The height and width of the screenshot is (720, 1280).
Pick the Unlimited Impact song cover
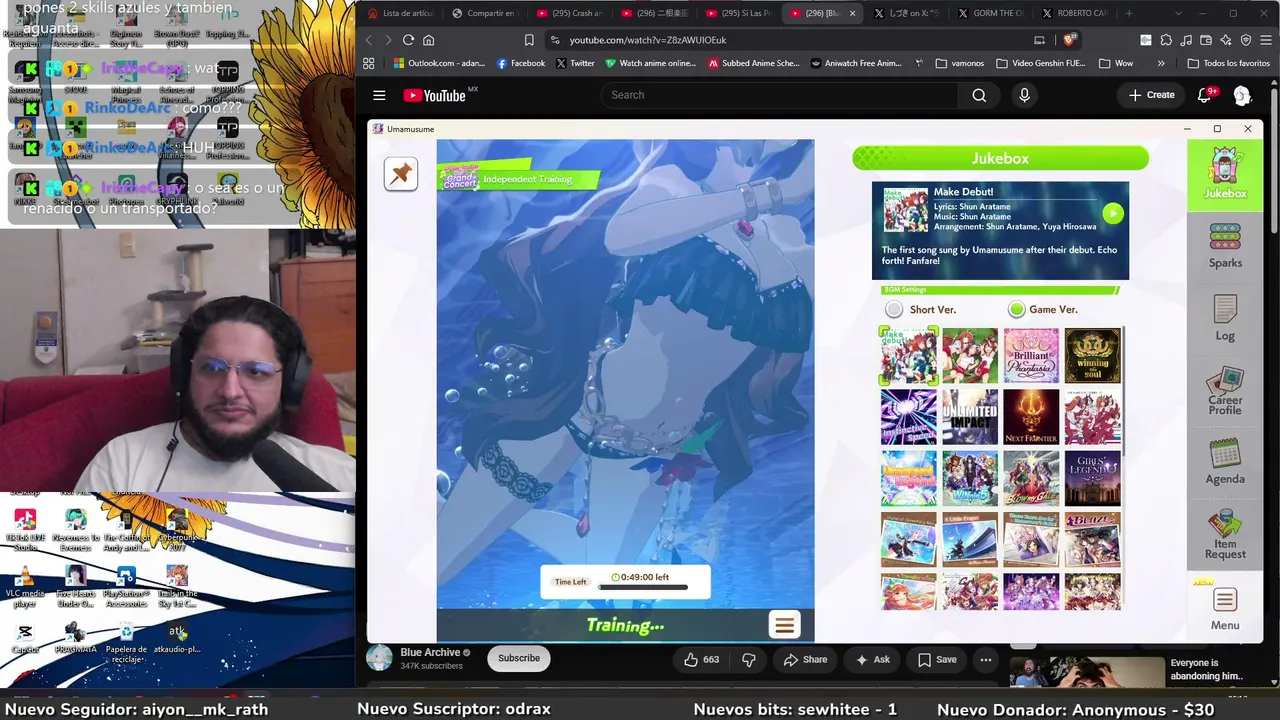(x=970, y=417)
